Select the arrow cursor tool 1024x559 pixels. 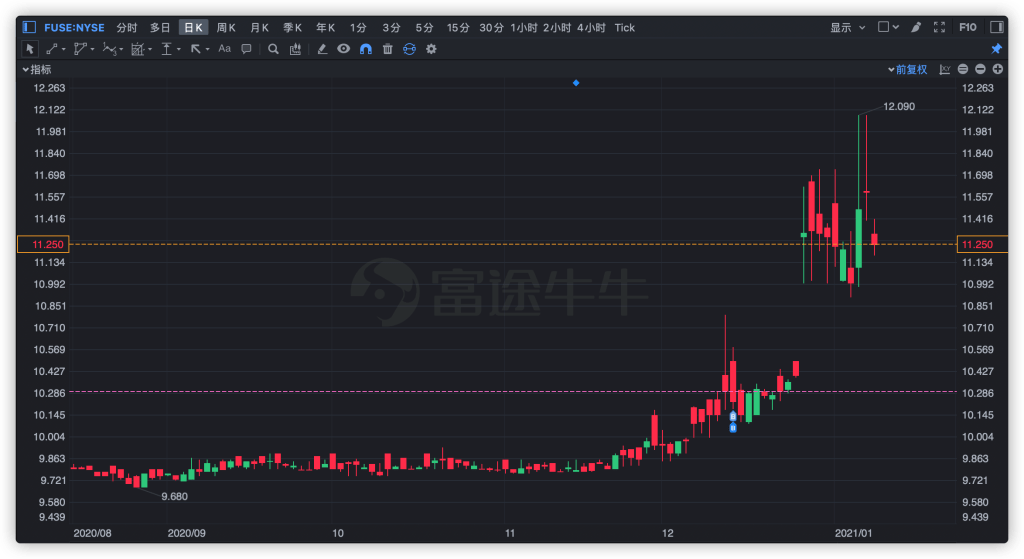(x=29, y=48)
